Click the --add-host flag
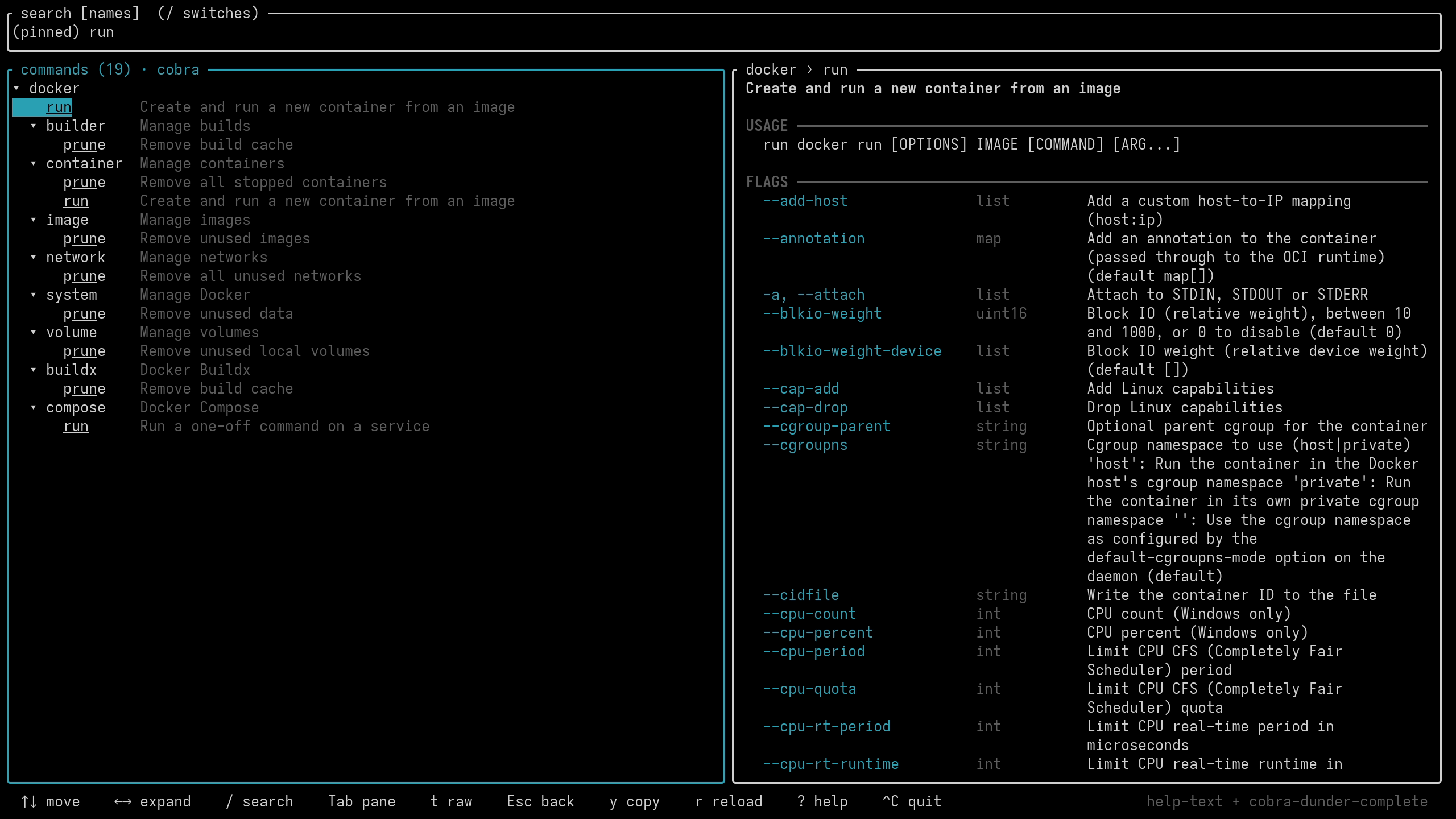 pyautogui.click(x=805, y=201)
